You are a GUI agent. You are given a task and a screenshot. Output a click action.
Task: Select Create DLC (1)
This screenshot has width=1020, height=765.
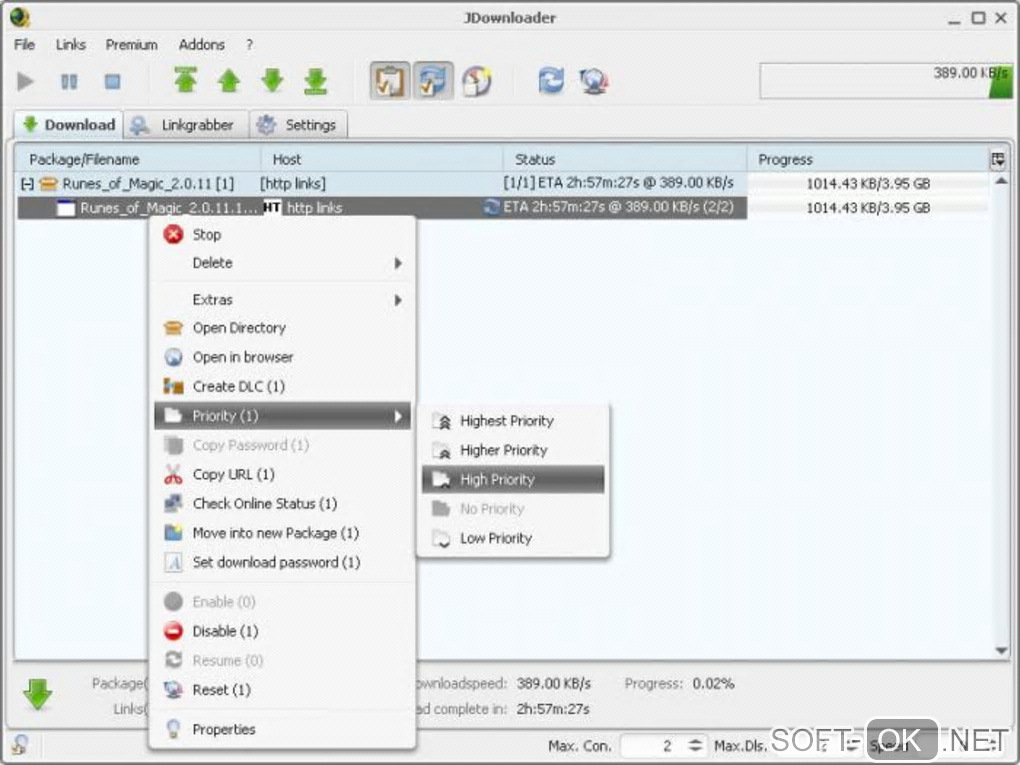pos(282,386)
